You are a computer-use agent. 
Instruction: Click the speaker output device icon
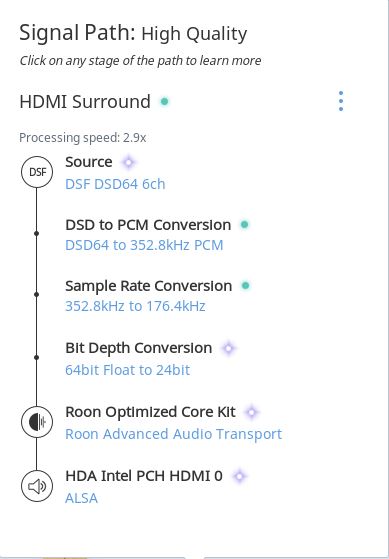(x=37, y=486)
